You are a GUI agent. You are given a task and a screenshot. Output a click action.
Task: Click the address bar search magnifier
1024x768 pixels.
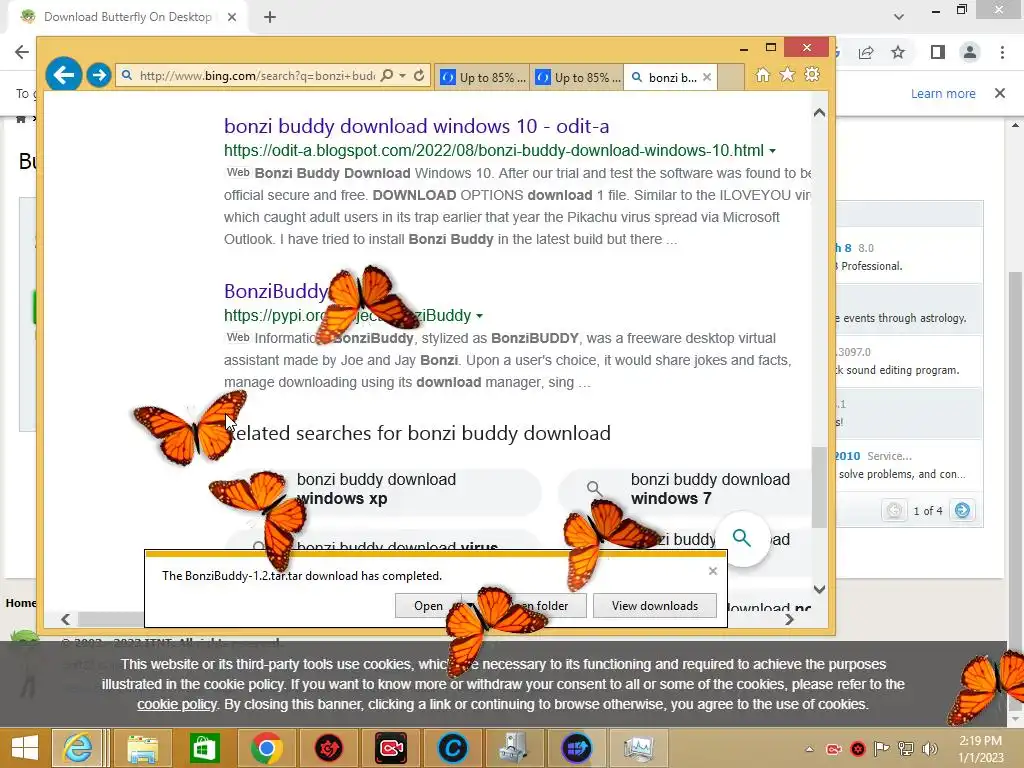point(387,76)
